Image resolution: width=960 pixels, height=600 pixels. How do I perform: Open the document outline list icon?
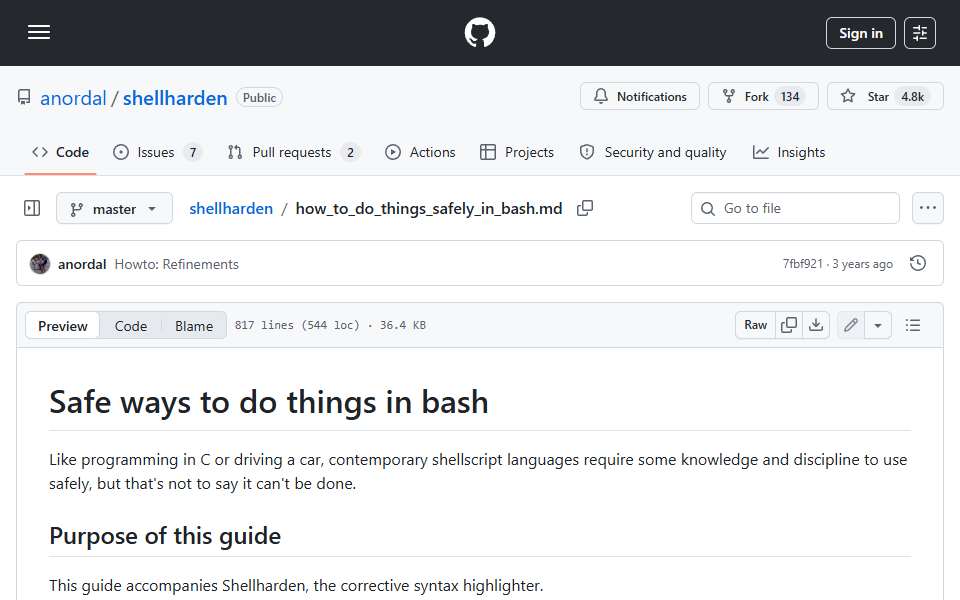point(913,325)
